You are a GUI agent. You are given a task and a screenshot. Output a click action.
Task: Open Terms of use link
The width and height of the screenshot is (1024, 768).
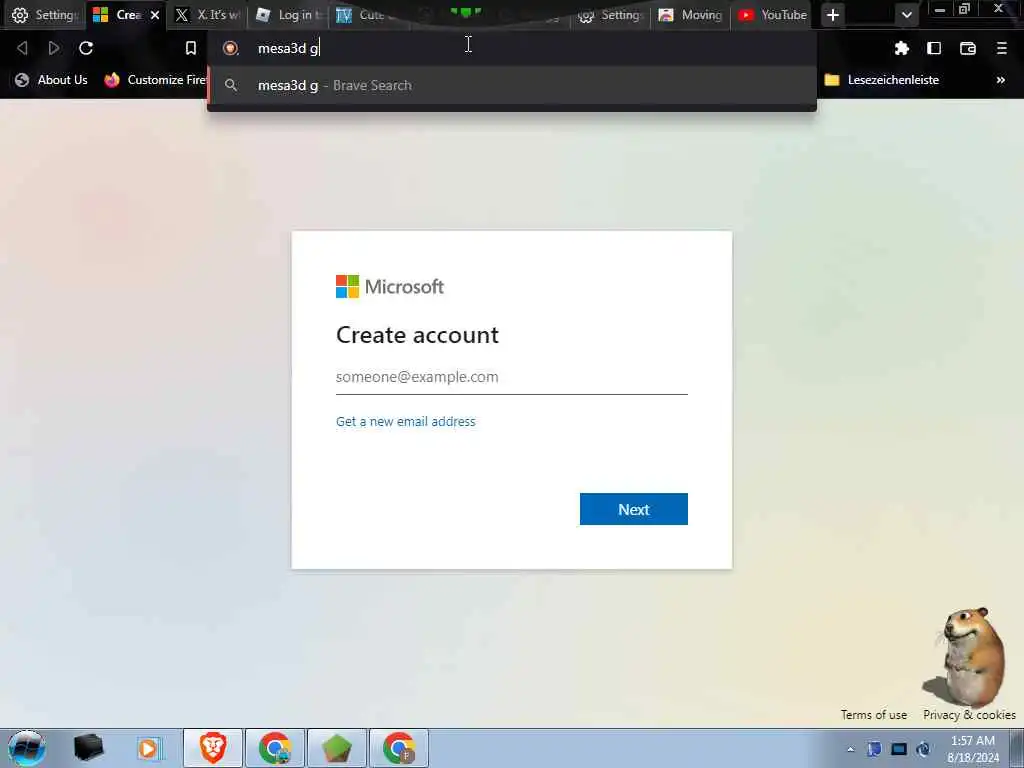click(x=873, y=714)
